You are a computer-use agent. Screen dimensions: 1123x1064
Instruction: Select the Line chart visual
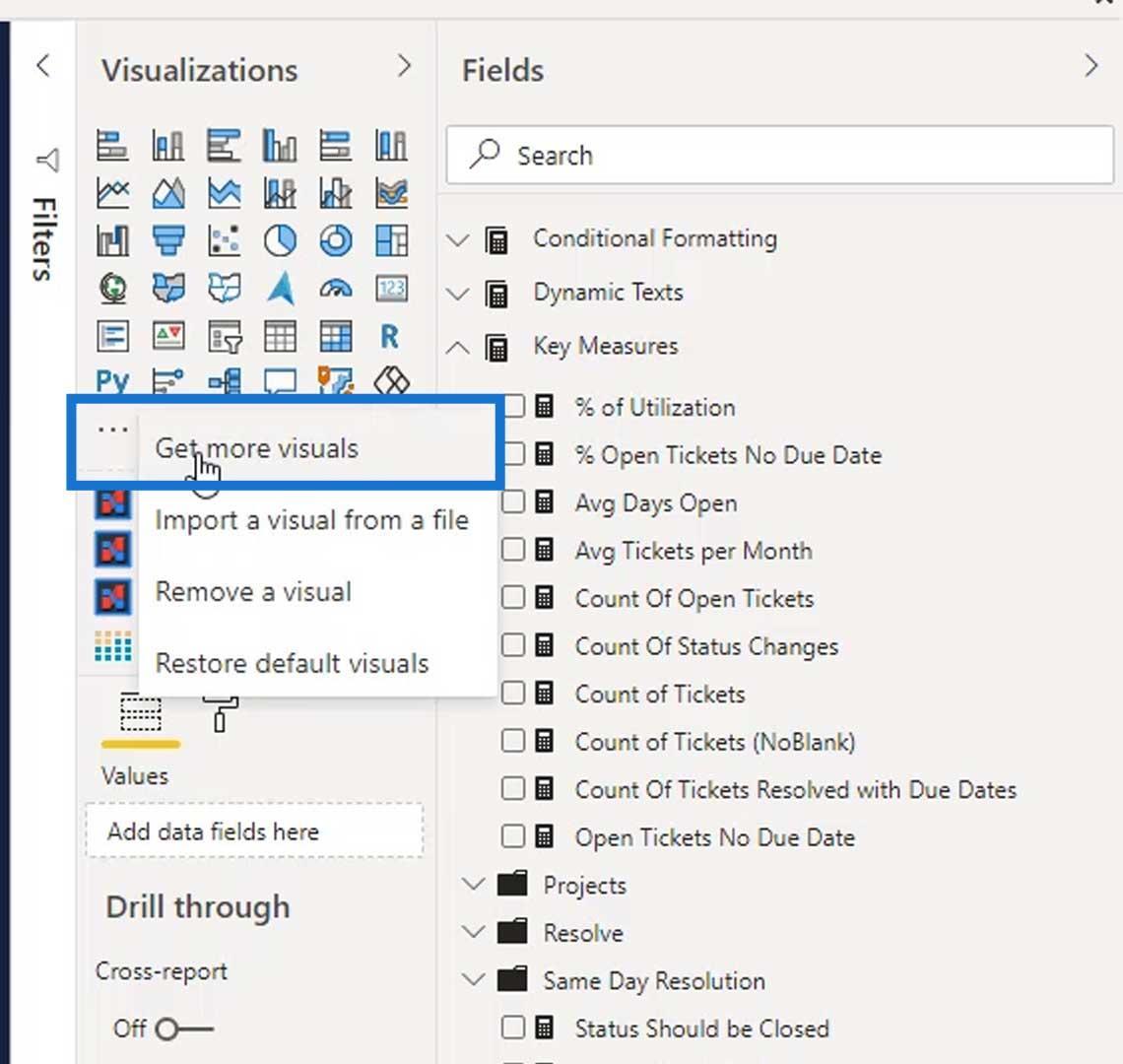[112, 193]
